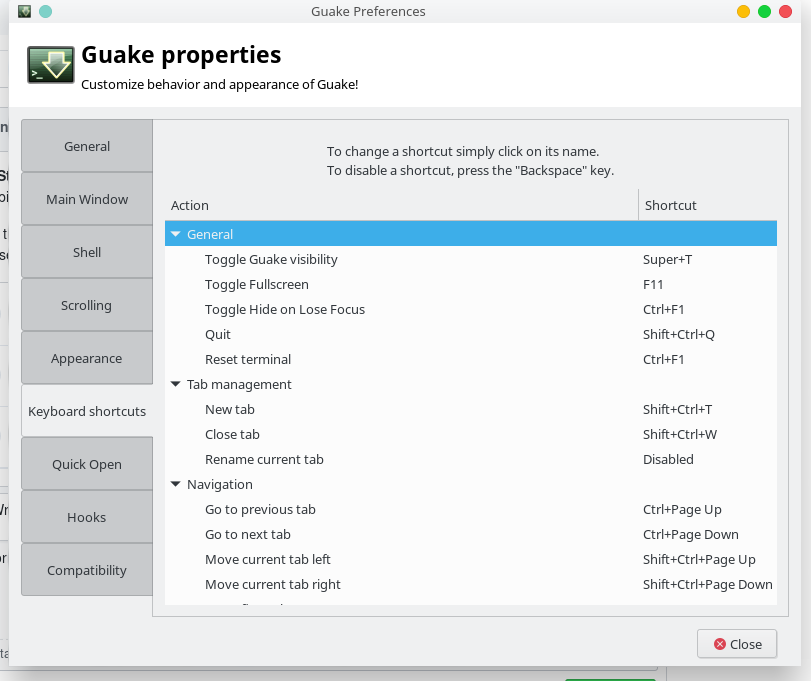Edit the Shift+Ctrl+Q shortcut for Quit
Viewport: 811px width, 681px height.
pos(679,335)
